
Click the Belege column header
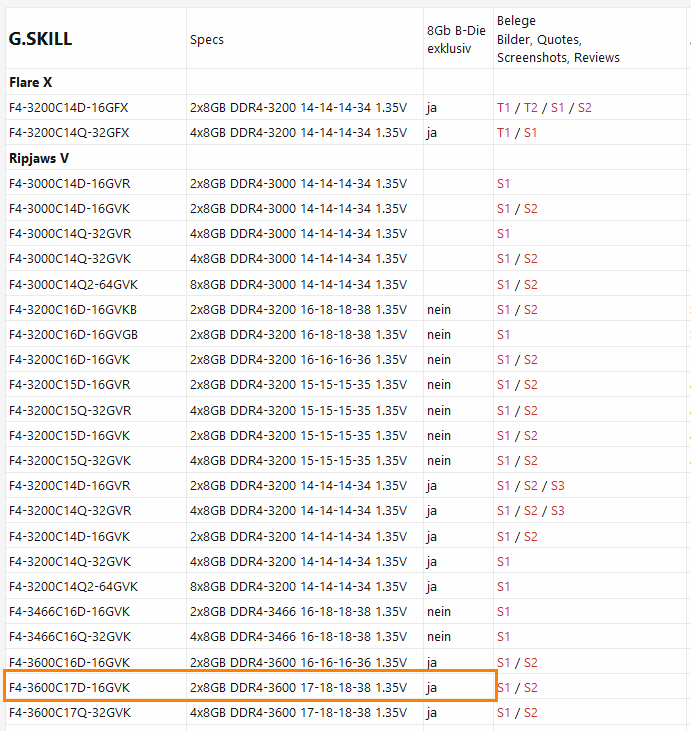(x=558, y=39)
